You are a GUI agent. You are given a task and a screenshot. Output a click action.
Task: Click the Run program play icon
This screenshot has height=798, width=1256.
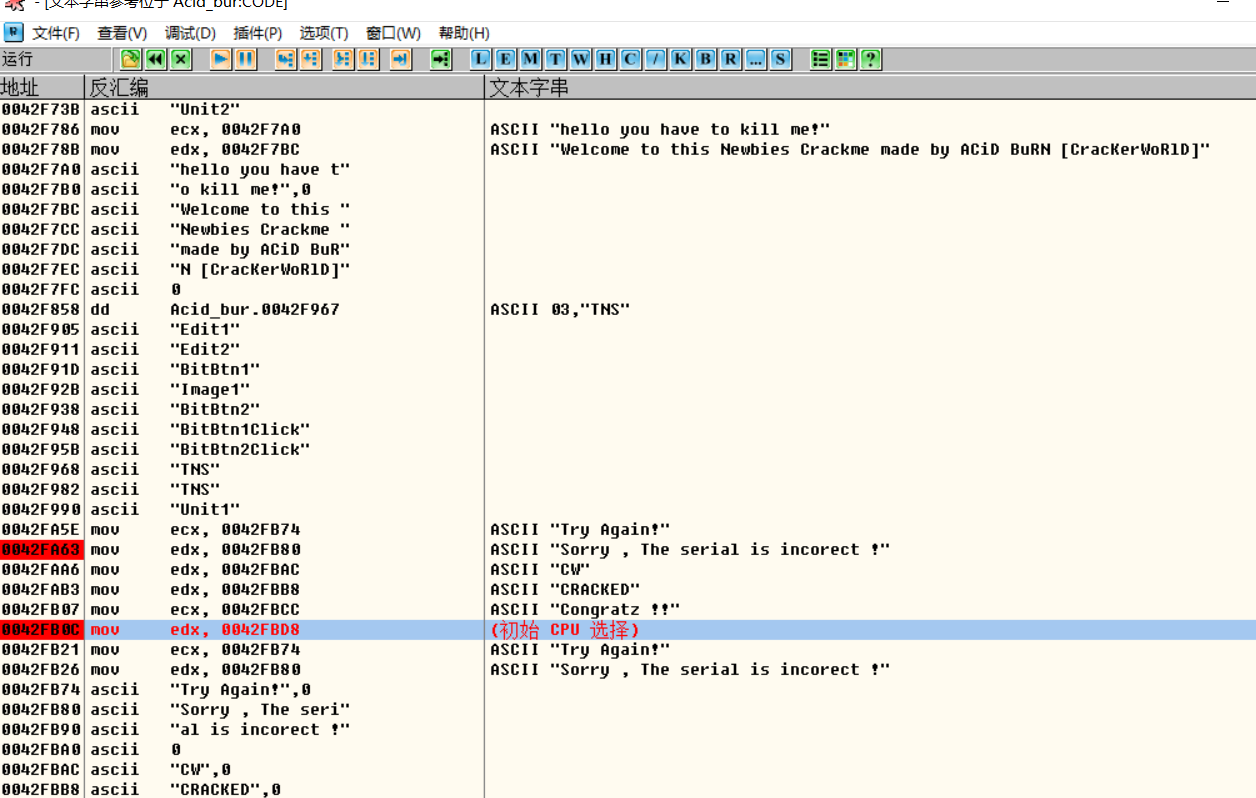pos(221,59)
